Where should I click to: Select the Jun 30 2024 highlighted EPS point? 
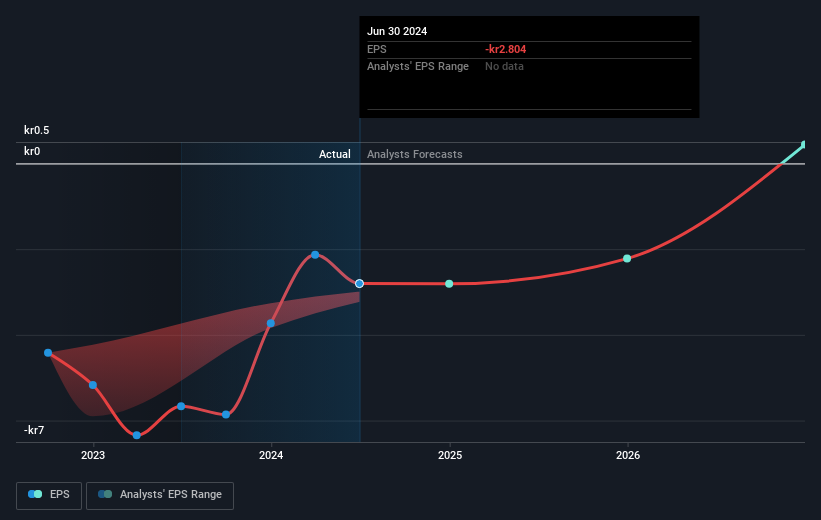[359, 284]
